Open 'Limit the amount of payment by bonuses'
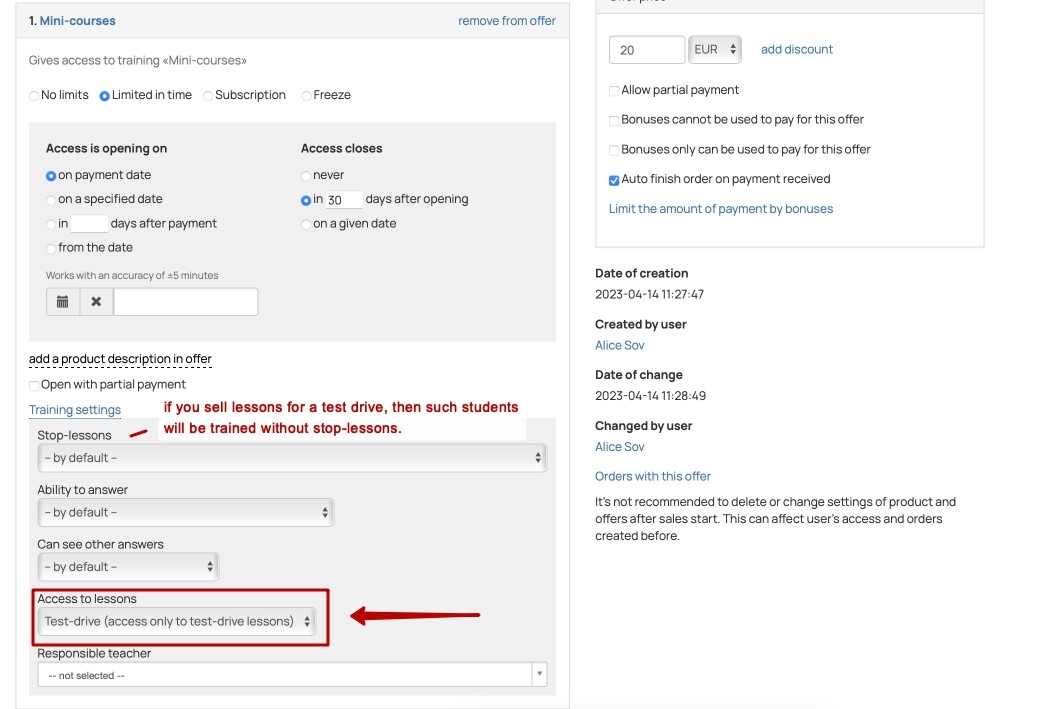This screenshot has width=1053, height=709. point(721,209)
